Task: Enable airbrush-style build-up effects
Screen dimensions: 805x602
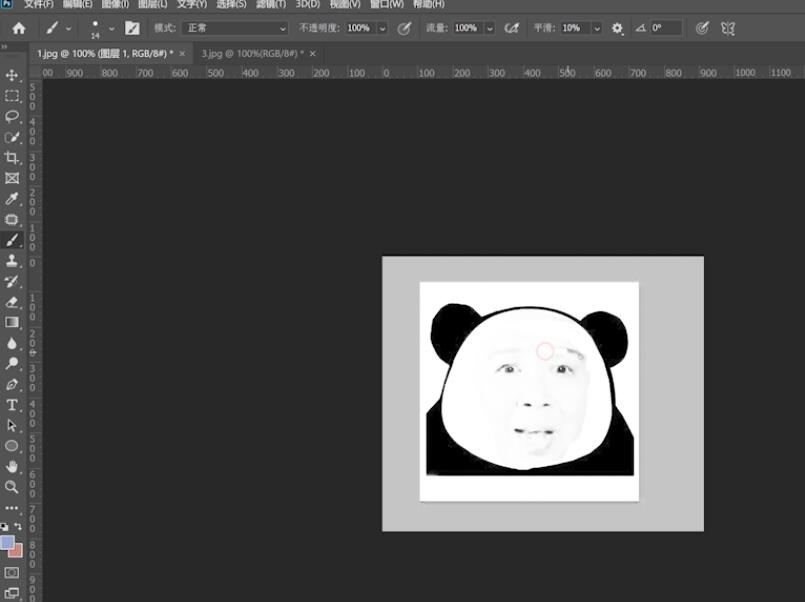Action: click(511, 28)
